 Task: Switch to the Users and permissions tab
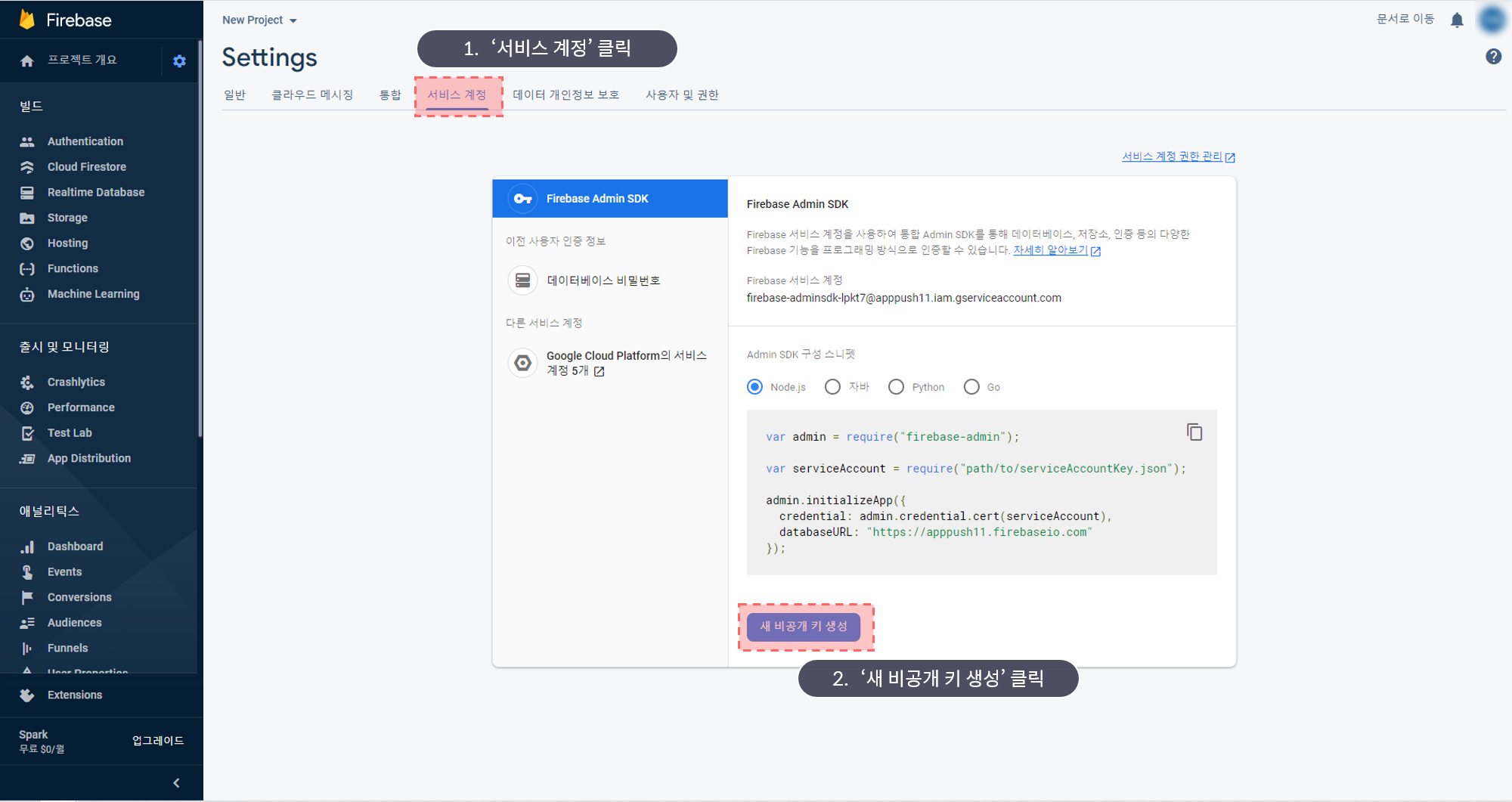681,95
